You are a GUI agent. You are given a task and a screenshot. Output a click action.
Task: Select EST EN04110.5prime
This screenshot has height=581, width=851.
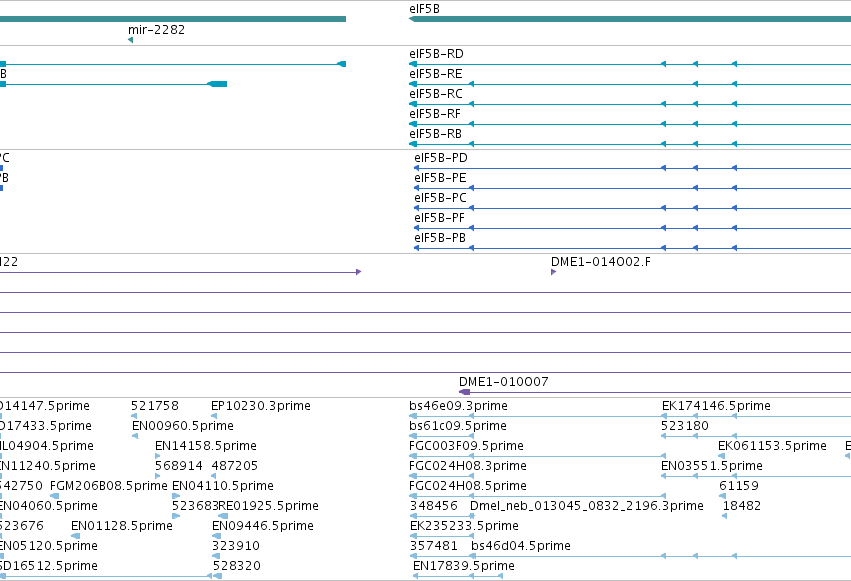pos(223,486)
